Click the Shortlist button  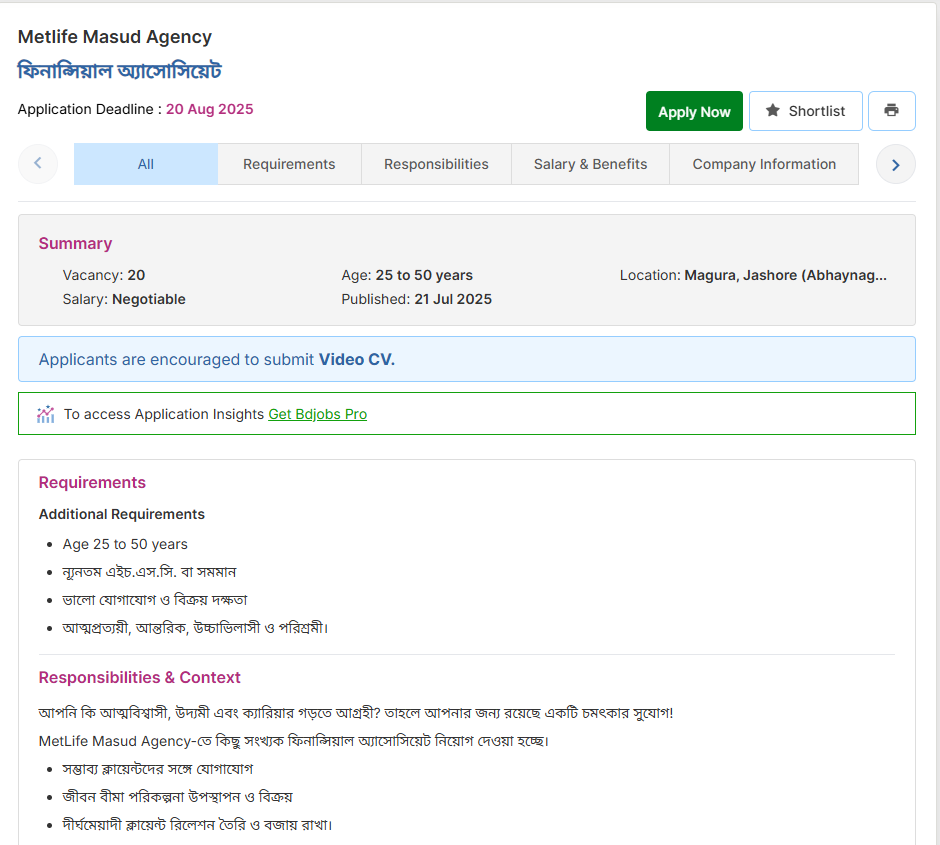805,110
